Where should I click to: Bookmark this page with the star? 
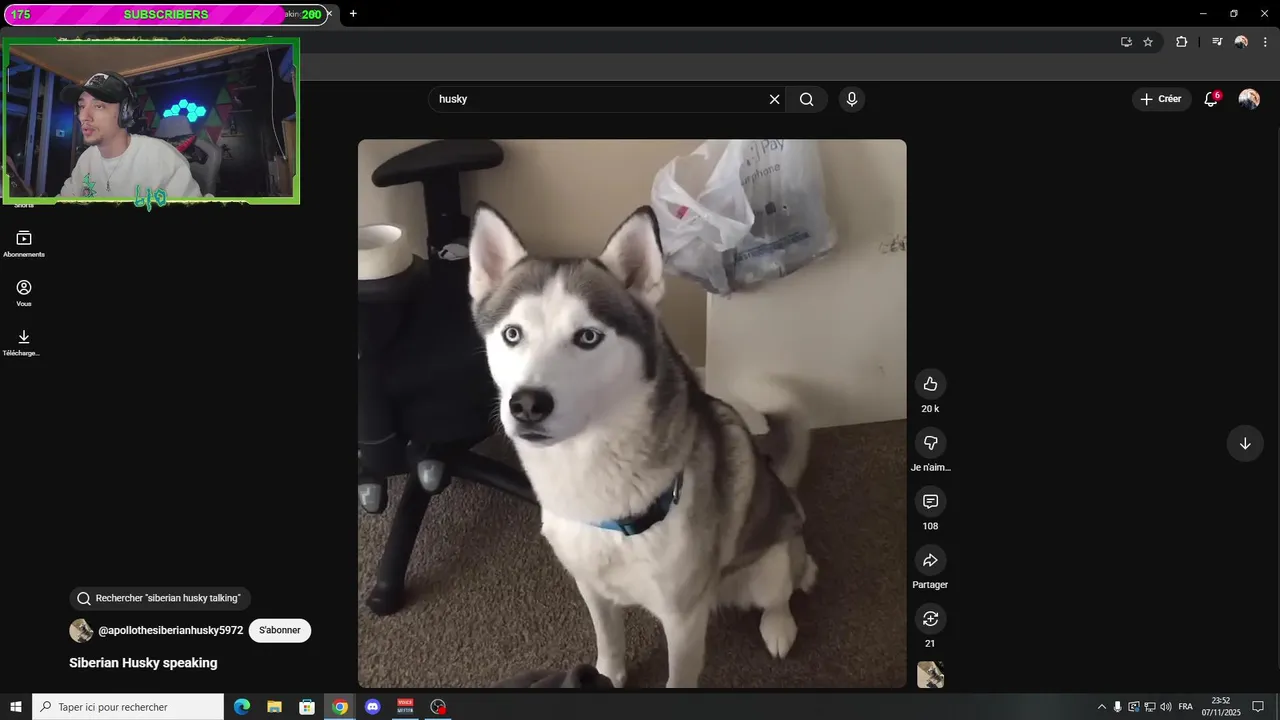(x=1148, y=42)
